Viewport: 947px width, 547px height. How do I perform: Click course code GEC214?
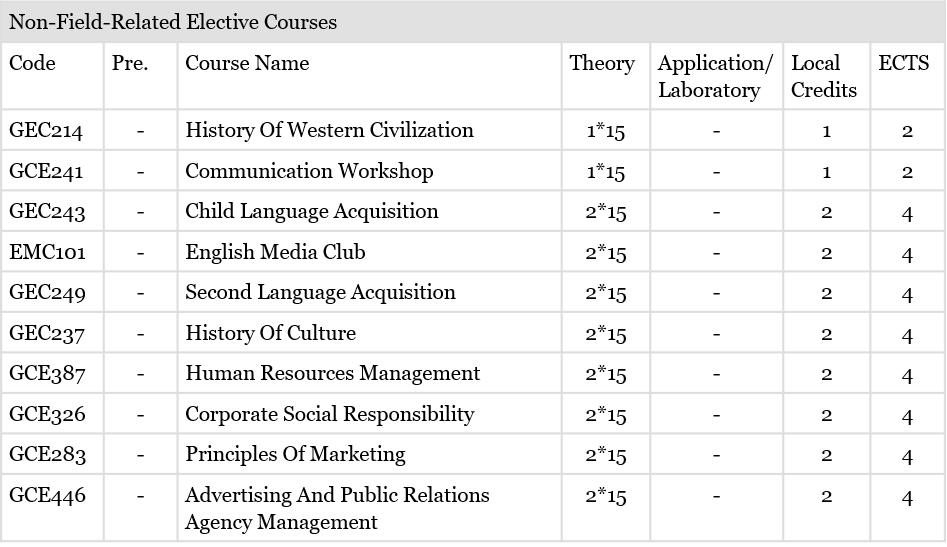click(x=46, y=130)
